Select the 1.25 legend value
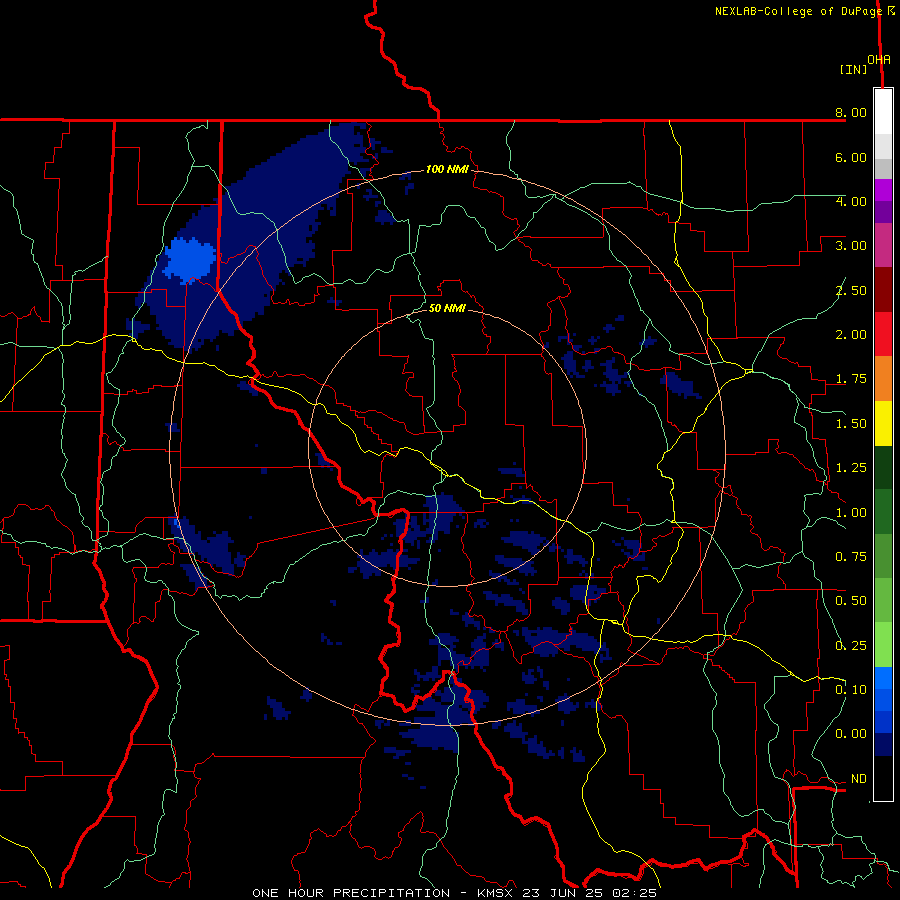The height and width of the screenshot is (900, 900). (851, 468)
